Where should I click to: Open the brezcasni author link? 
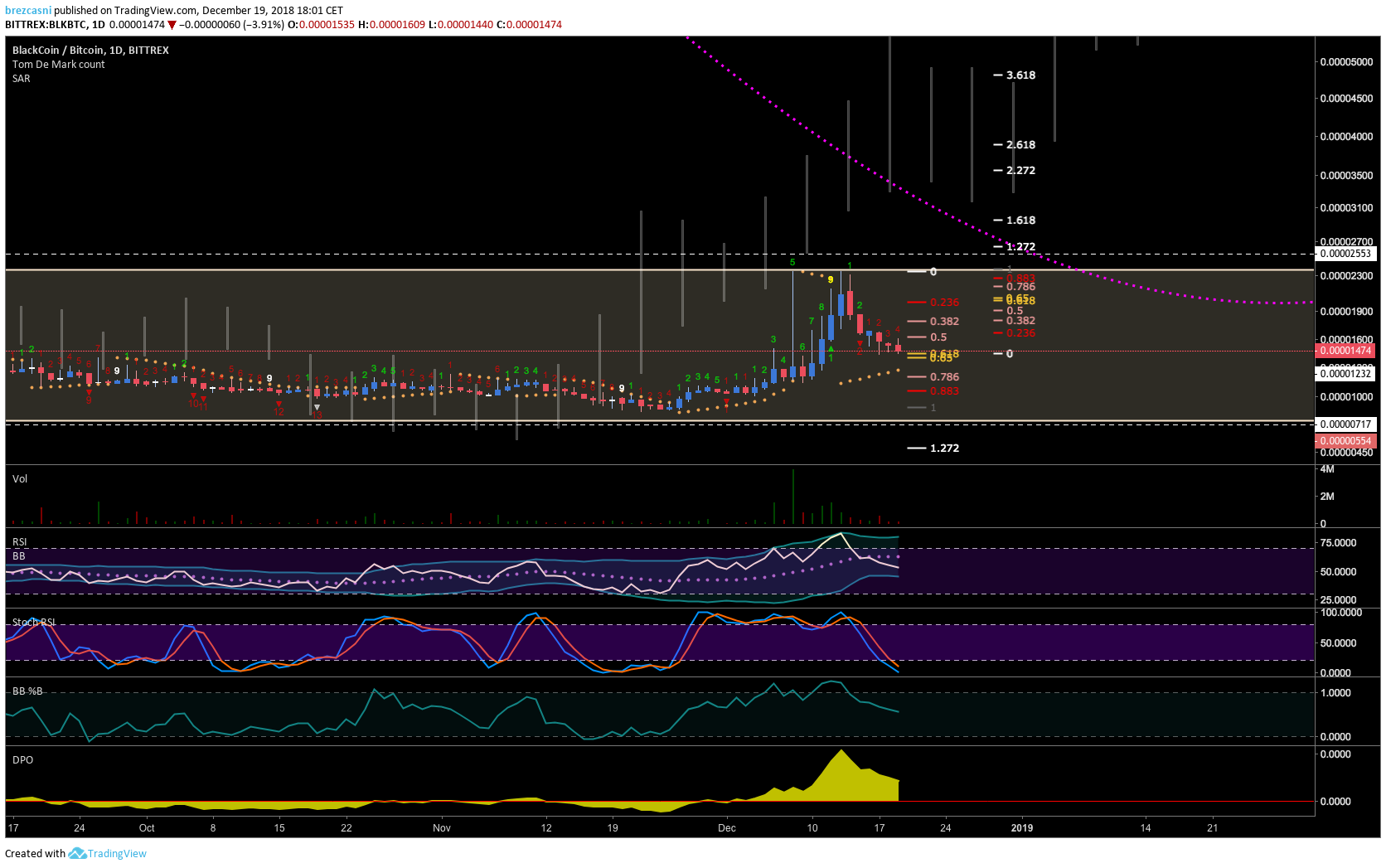[28, 11]
